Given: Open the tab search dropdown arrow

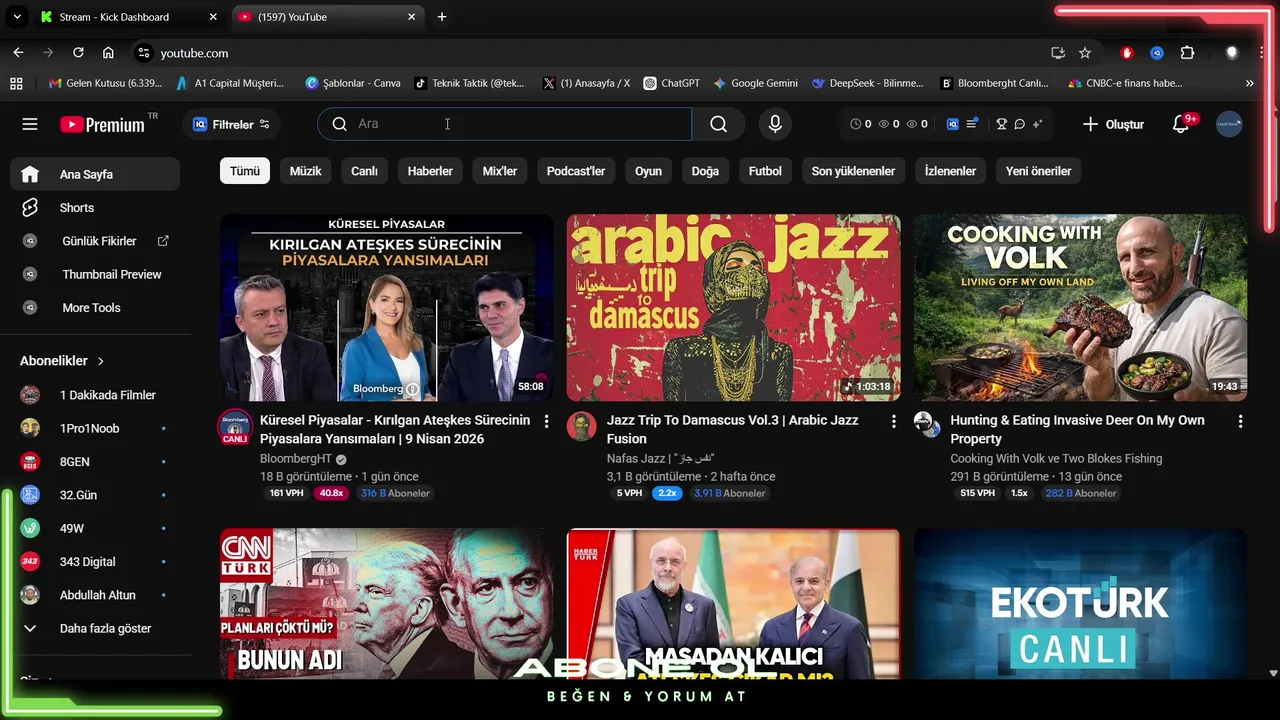Looking at the screenshot, I should (x=16, y=17).
